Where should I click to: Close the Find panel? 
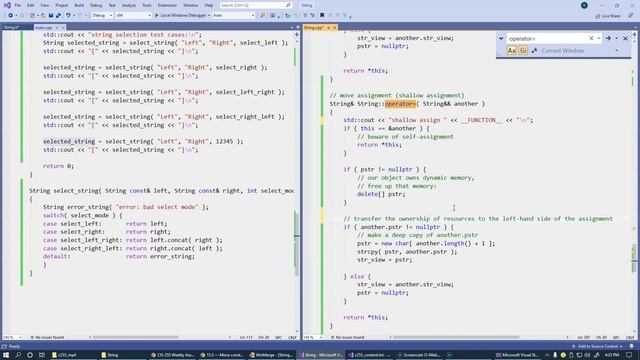625,38
